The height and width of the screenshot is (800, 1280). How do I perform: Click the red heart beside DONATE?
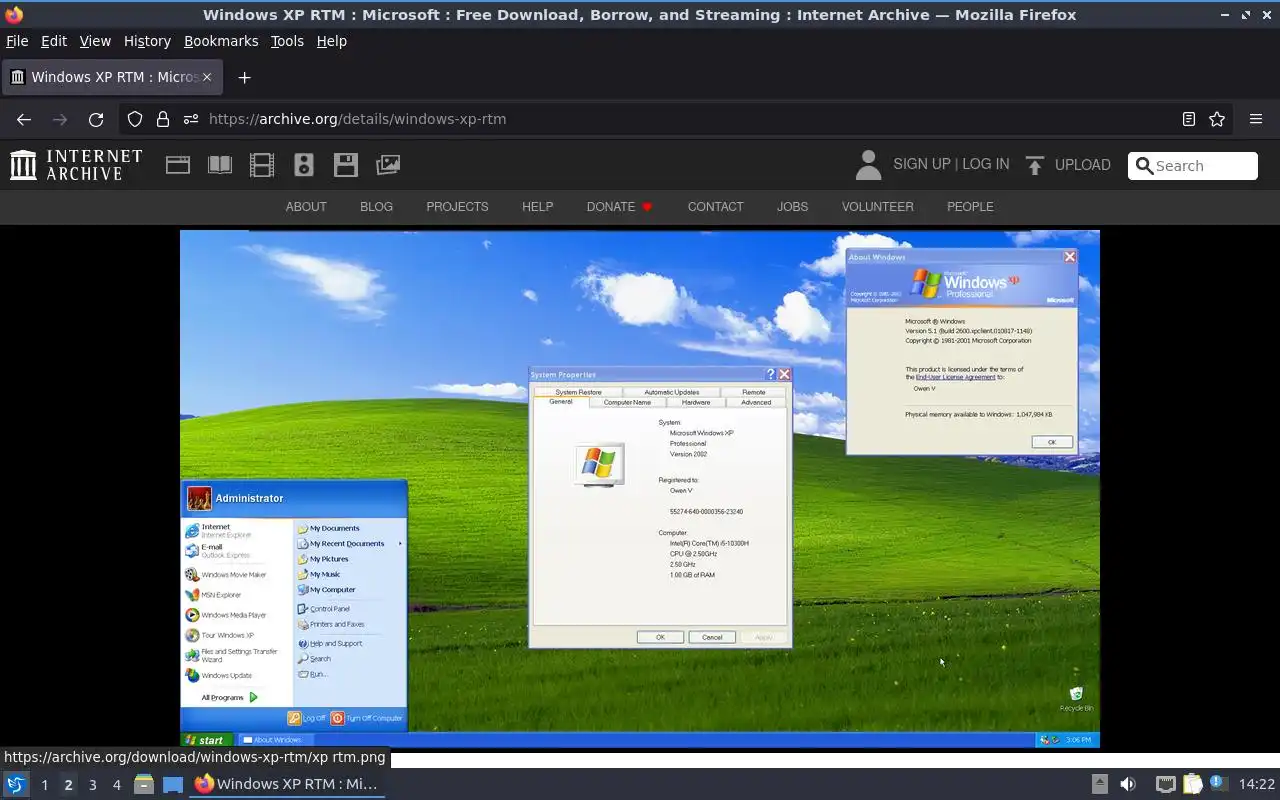click(647, 207)
